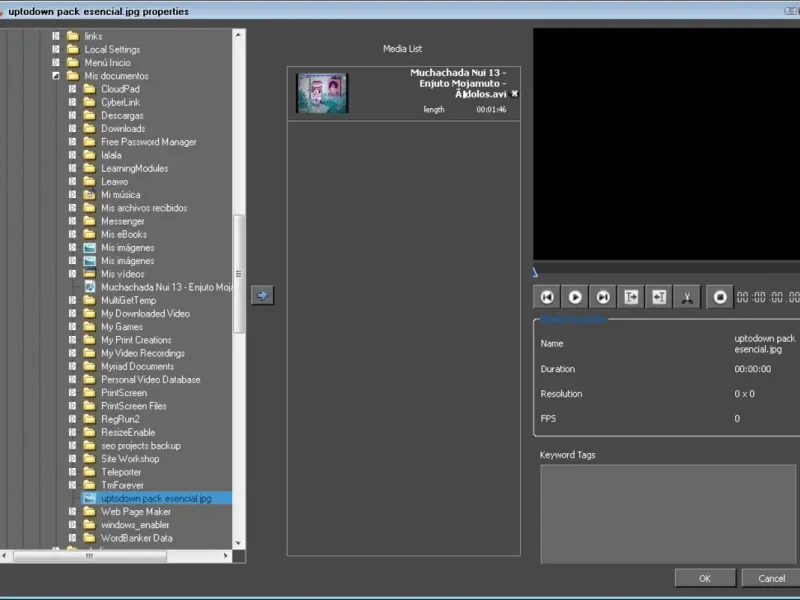Click the TmForever folder icon
The width and height of the screenshot is (800, 600).
(x=89, y=486)
